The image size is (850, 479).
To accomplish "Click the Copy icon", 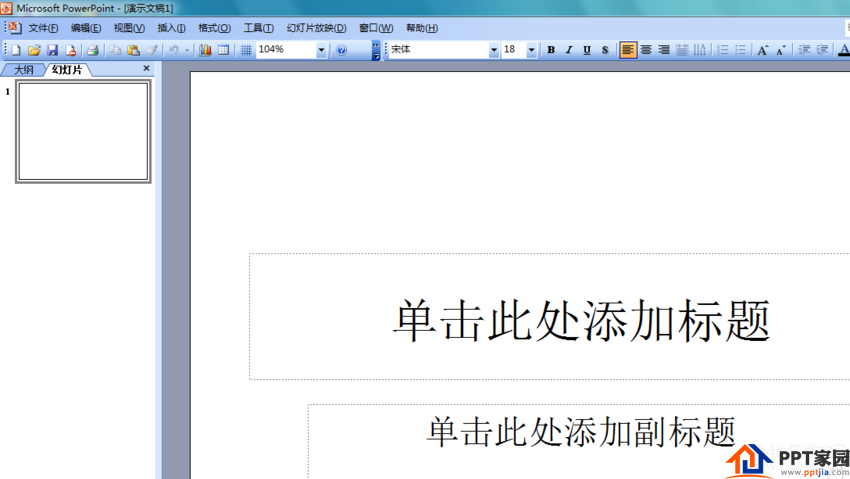I will [115, 50].
